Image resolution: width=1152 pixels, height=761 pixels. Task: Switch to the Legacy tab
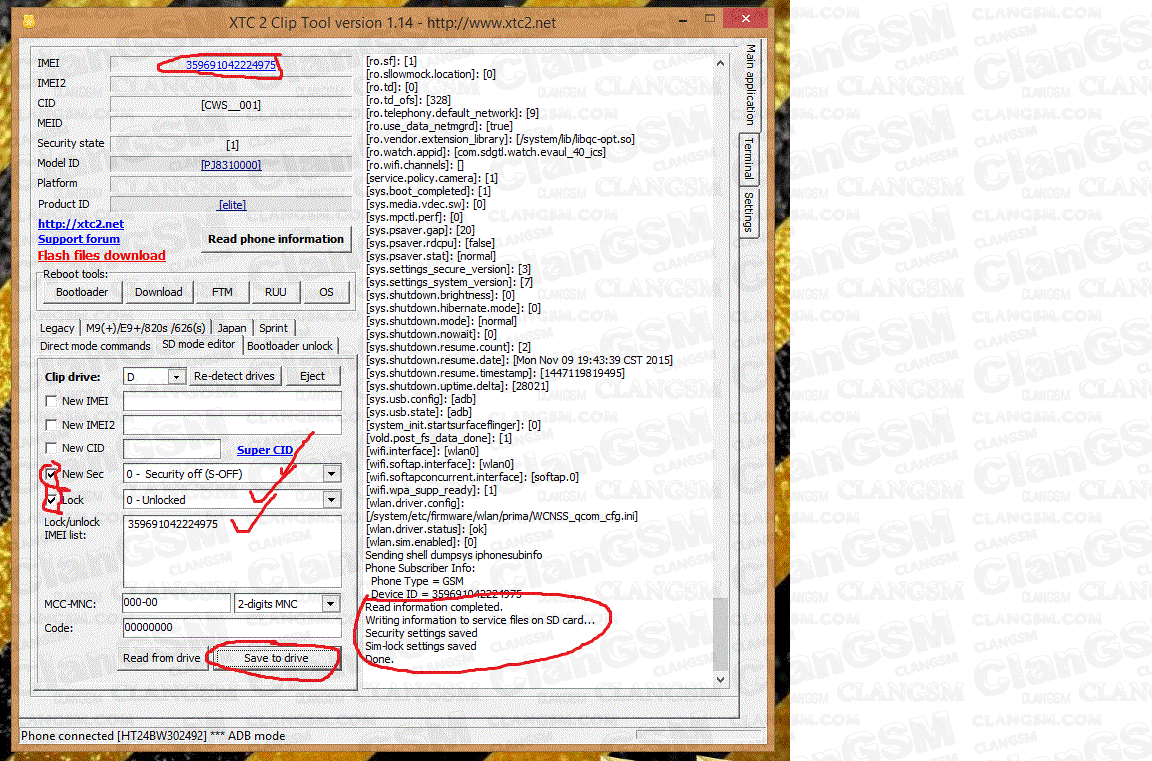tap(57, 328)
